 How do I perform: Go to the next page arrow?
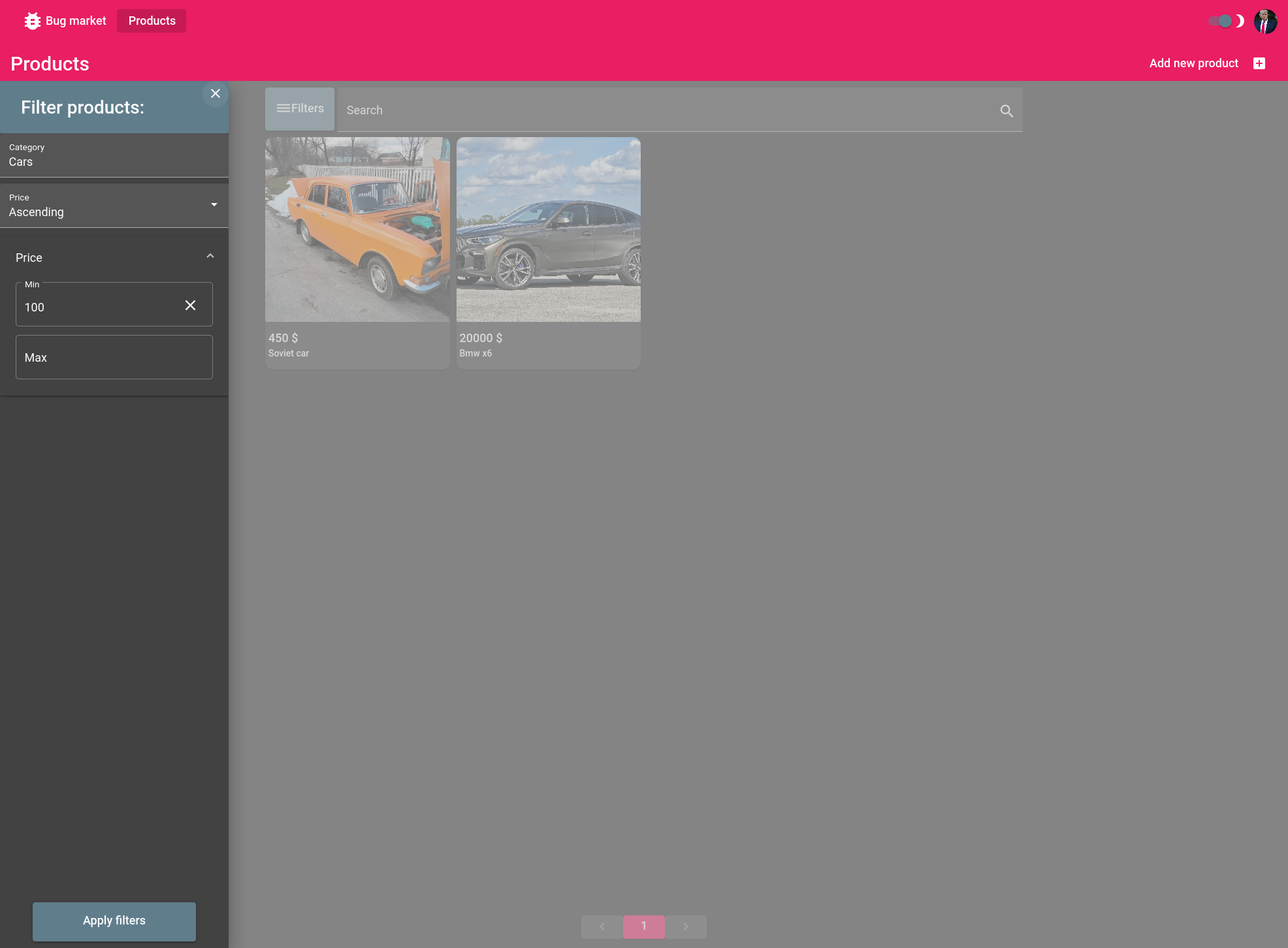pyautogui.click(x=686, y=926)
